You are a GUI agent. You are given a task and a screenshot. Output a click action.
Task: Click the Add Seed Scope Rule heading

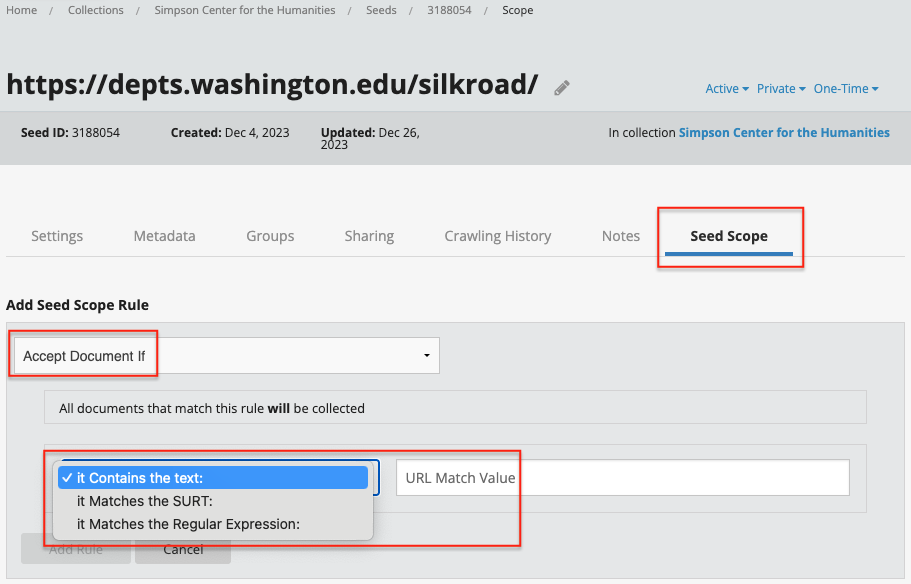tap(77, 305)
